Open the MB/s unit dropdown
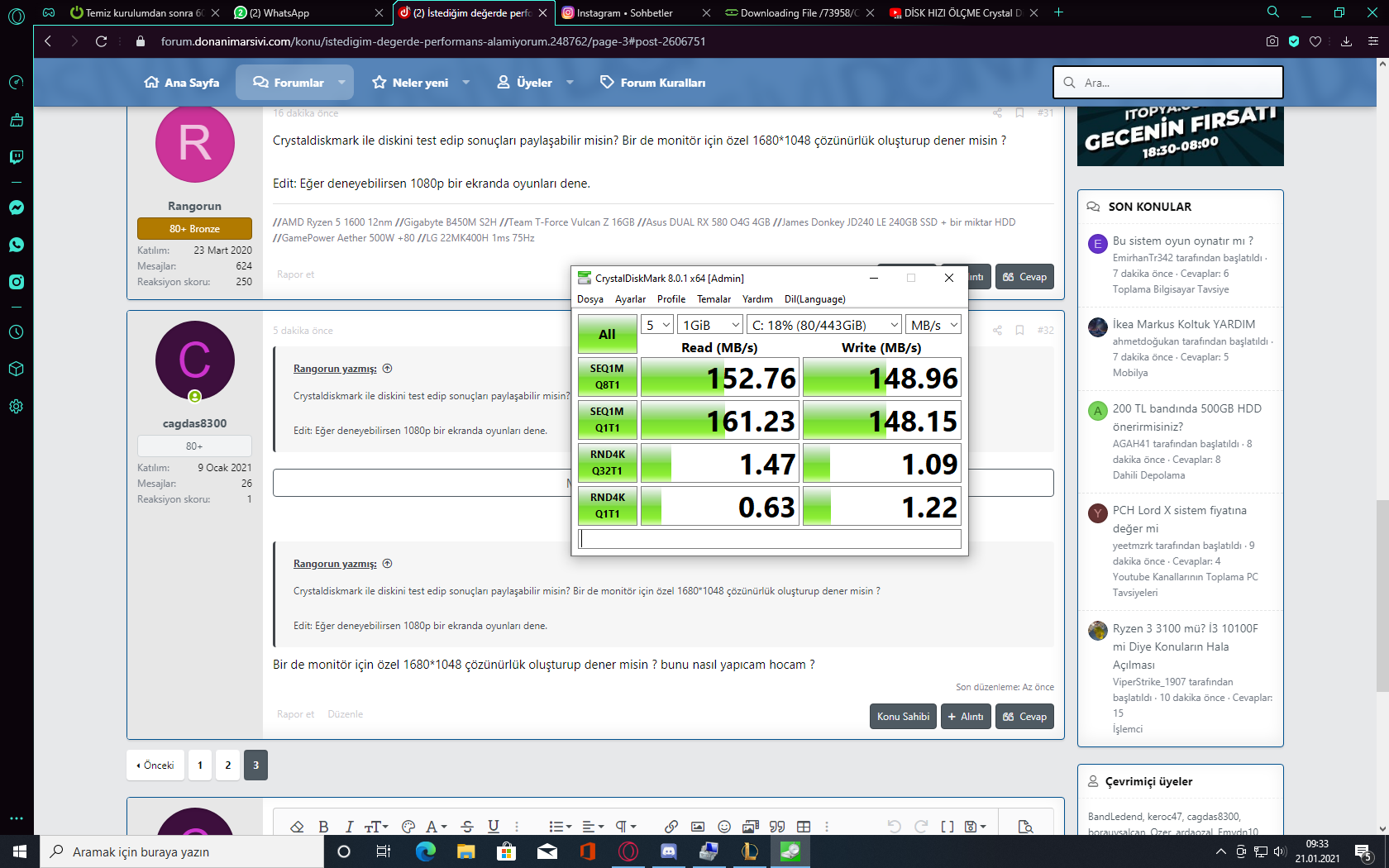The width and height of the screenshot is (1389, 868). coord(933,325)
